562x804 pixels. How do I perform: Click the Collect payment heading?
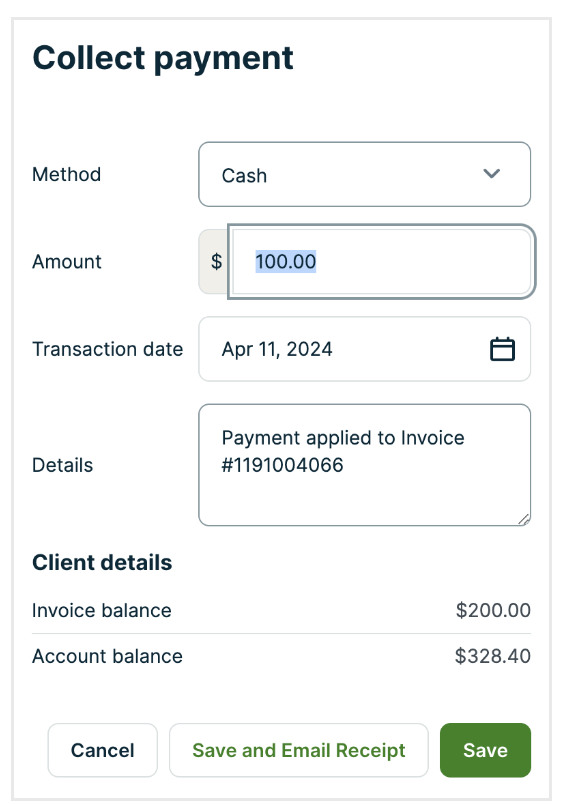[163, 58]
